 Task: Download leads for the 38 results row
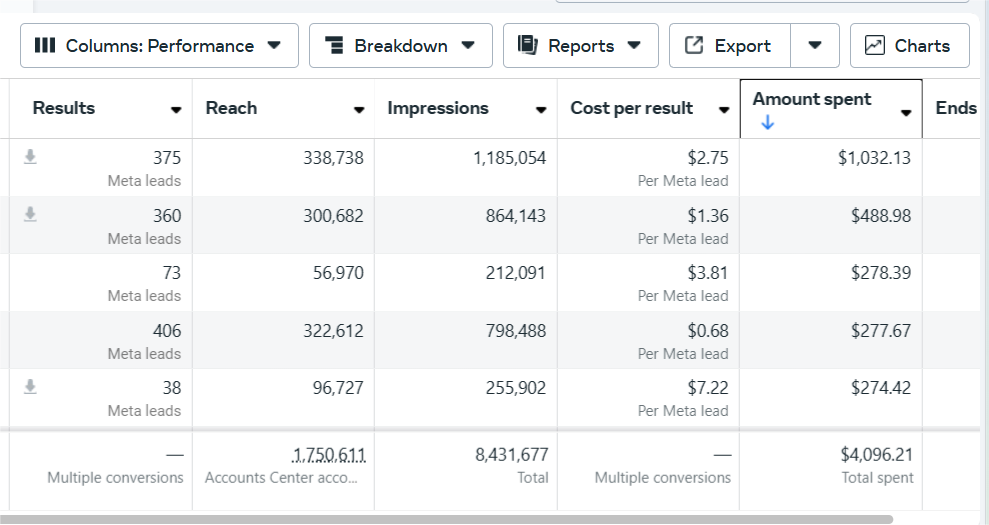click(31, 387)
